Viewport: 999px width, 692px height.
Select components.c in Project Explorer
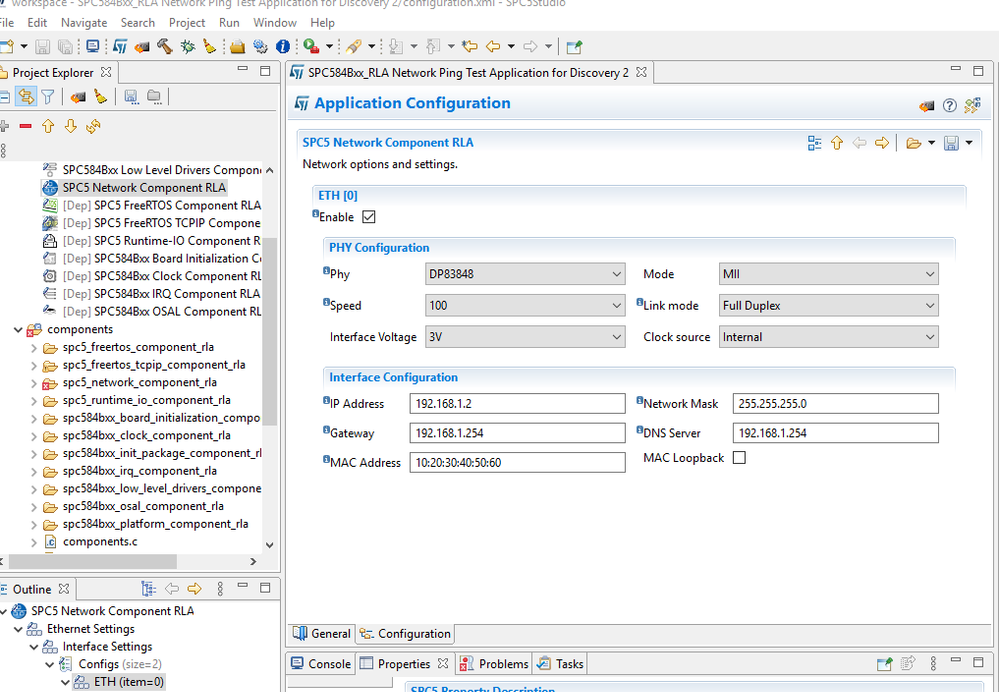(100, 542)
